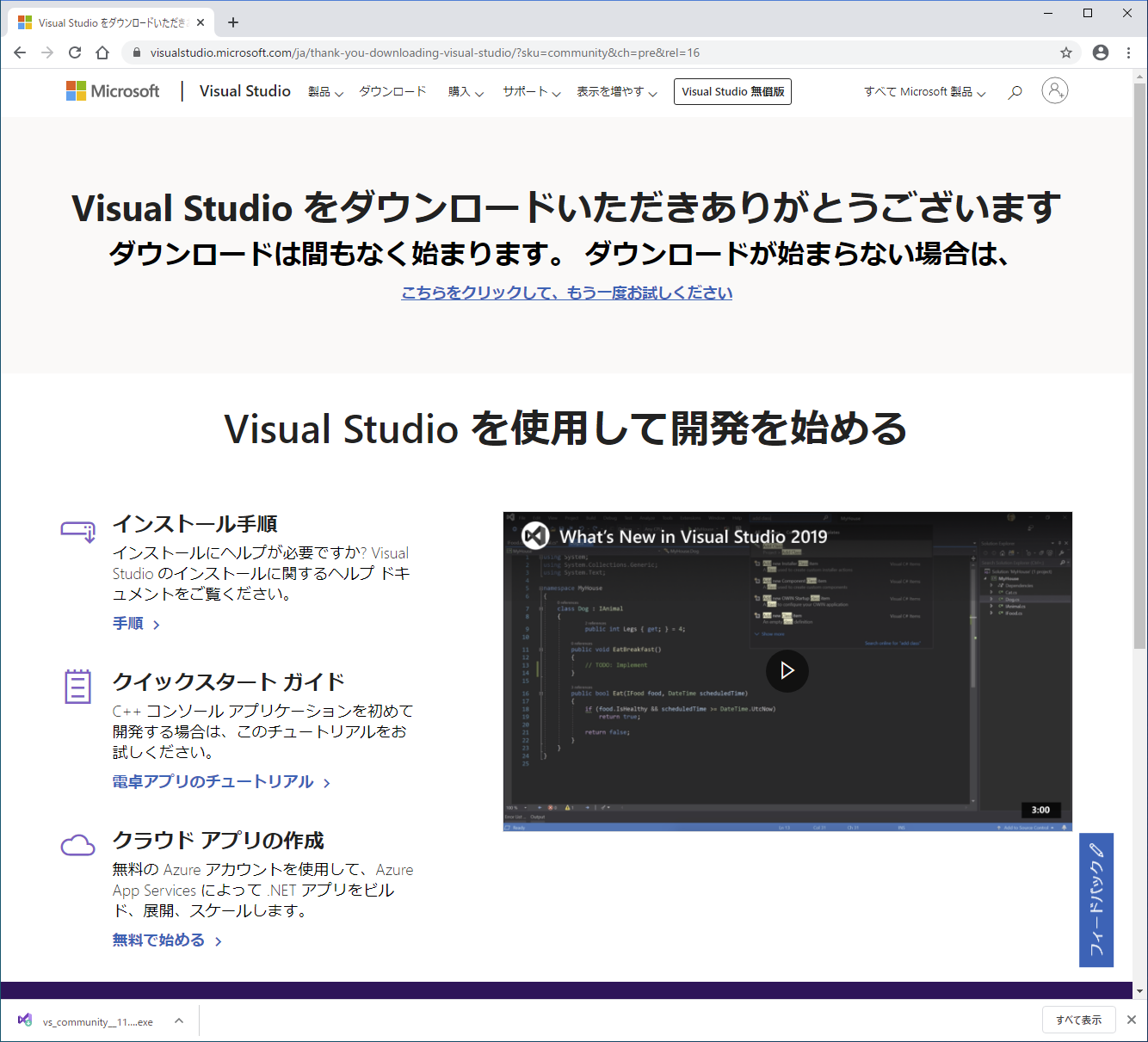Go back with browser back arrow
Image resolution: width=1148 pixels, height=1042 pixels.
coord(20,52)
